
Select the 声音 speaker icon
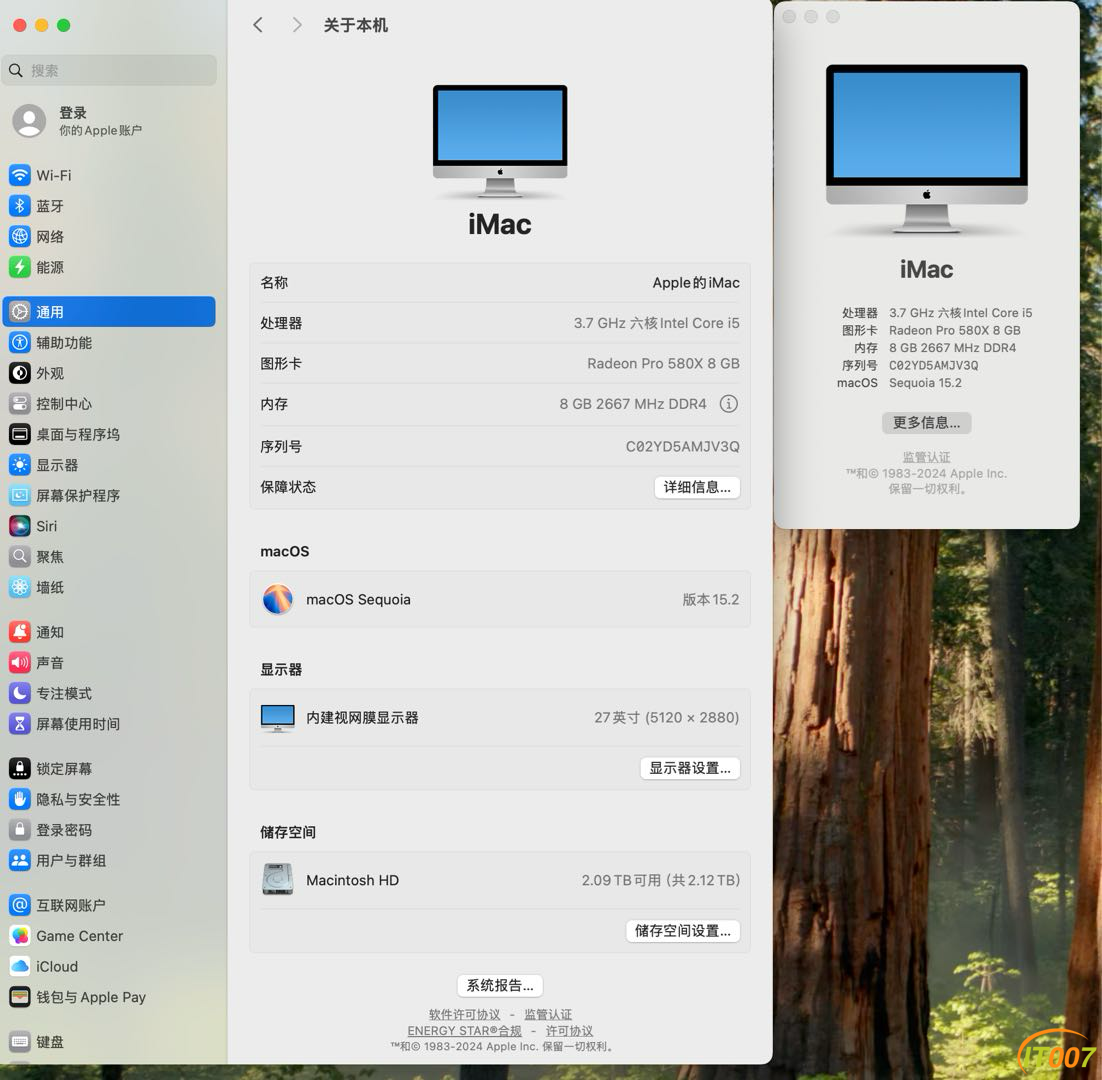coord(20,663)
